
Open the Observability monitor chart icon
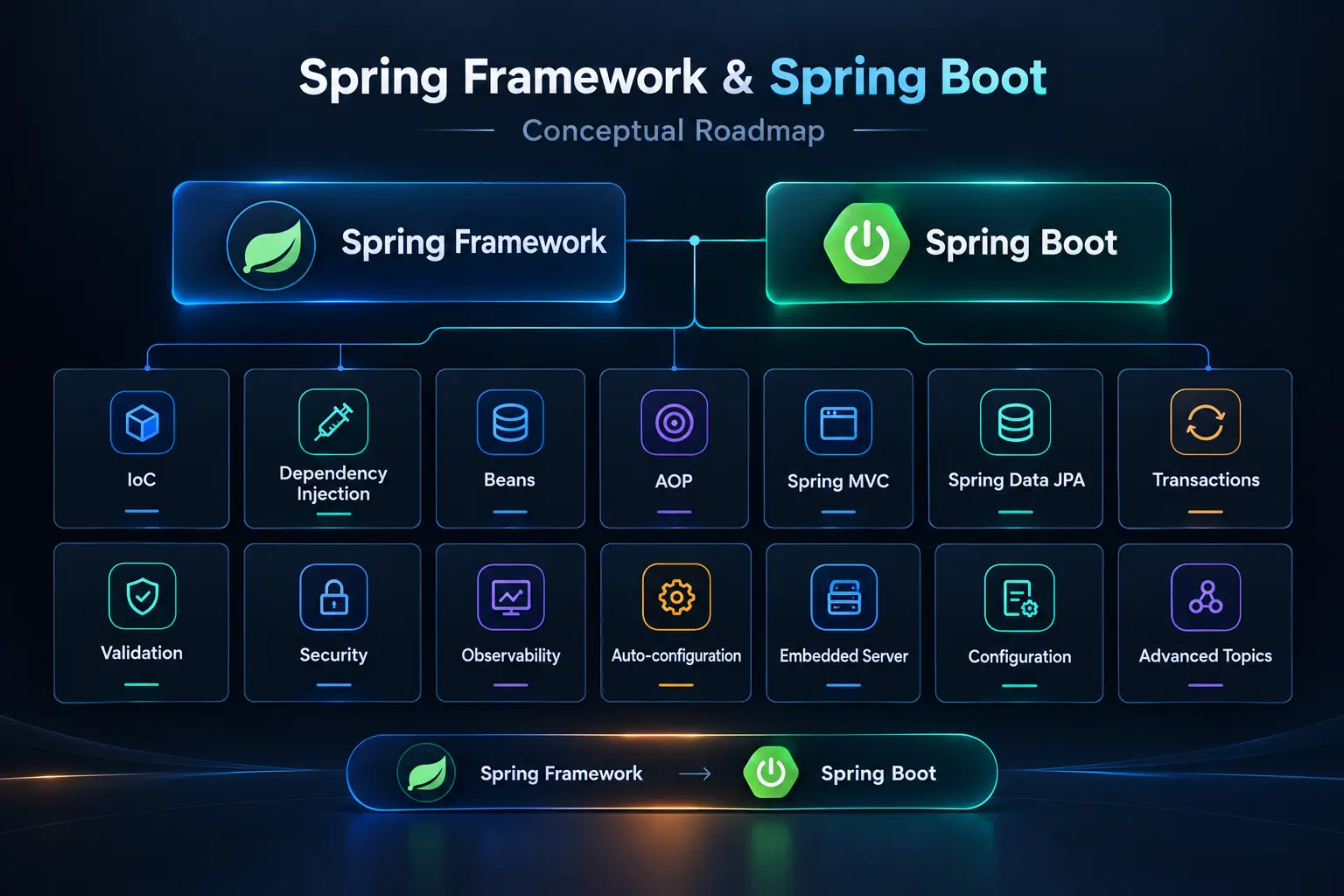[x=511, y=597]
